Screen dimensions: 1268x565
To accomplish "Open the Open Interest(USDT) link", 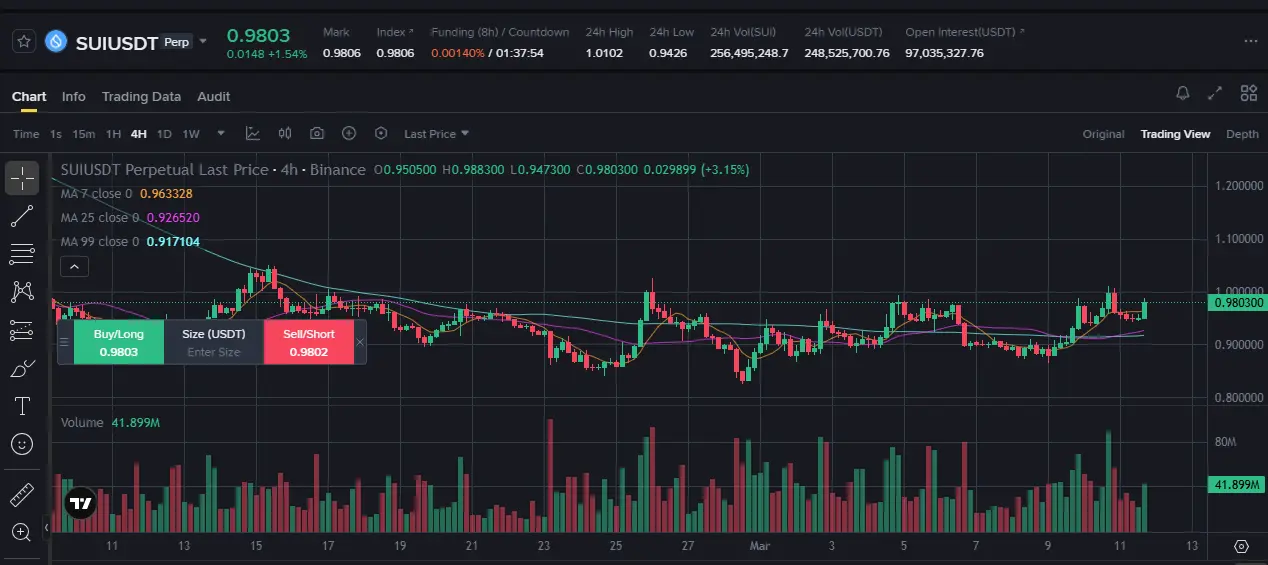I will tap(964, 32).
